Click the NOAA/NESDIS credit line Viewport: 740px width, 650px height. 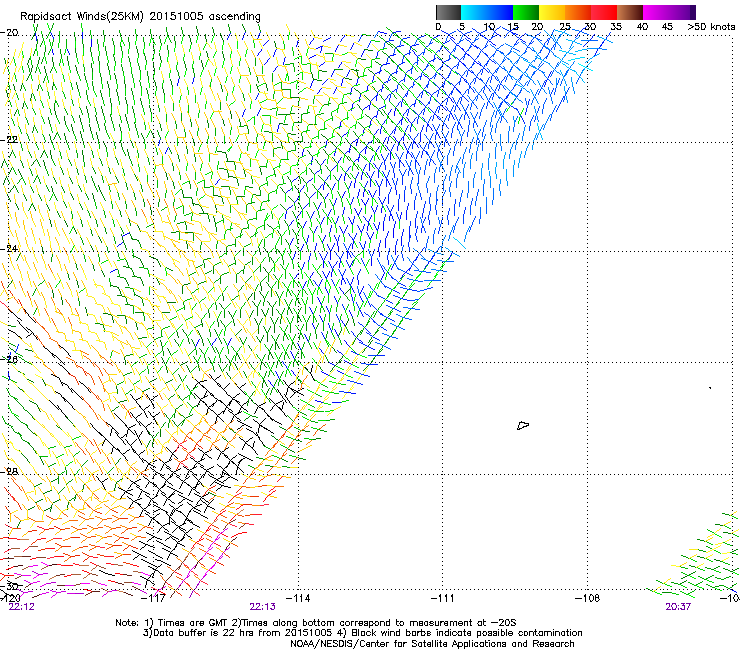tap(432, 644)
